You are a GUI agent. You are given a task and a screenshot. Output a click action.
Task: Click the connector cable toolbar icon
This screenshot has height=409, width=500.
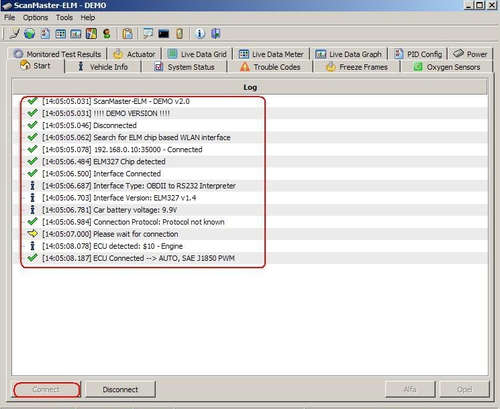pos(14,34)
